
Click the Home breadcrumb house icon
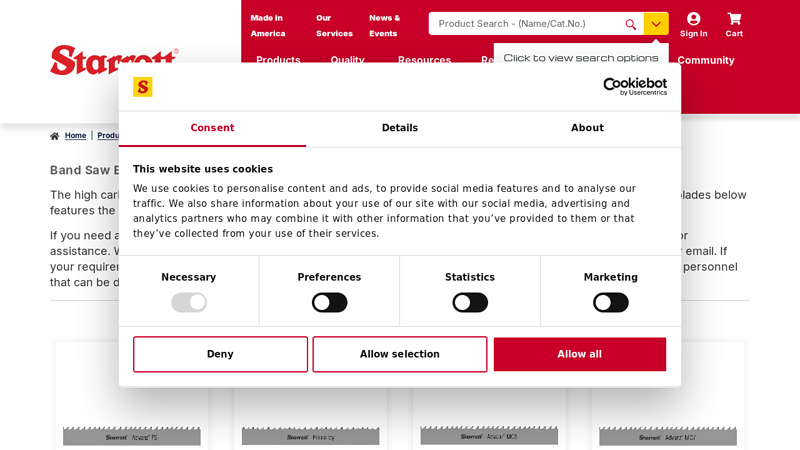click(x=55, y=136)
